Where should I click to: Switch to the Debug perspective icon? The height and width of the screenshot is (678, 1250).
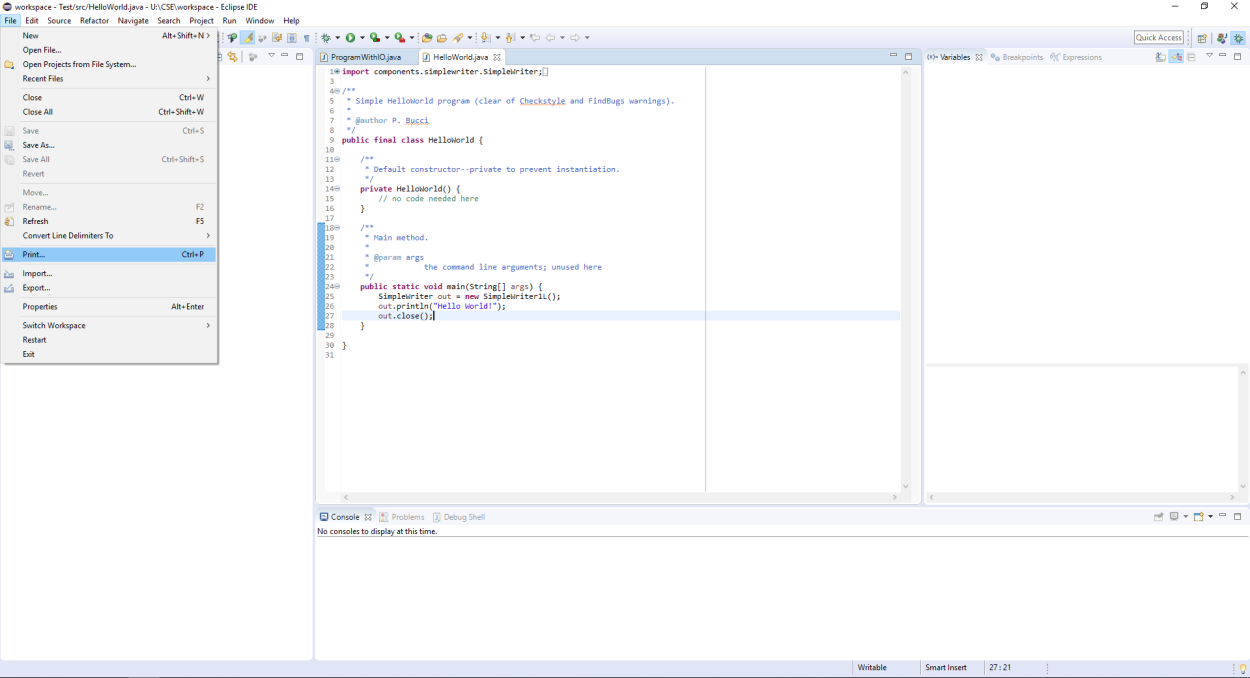pos(1238,38)
